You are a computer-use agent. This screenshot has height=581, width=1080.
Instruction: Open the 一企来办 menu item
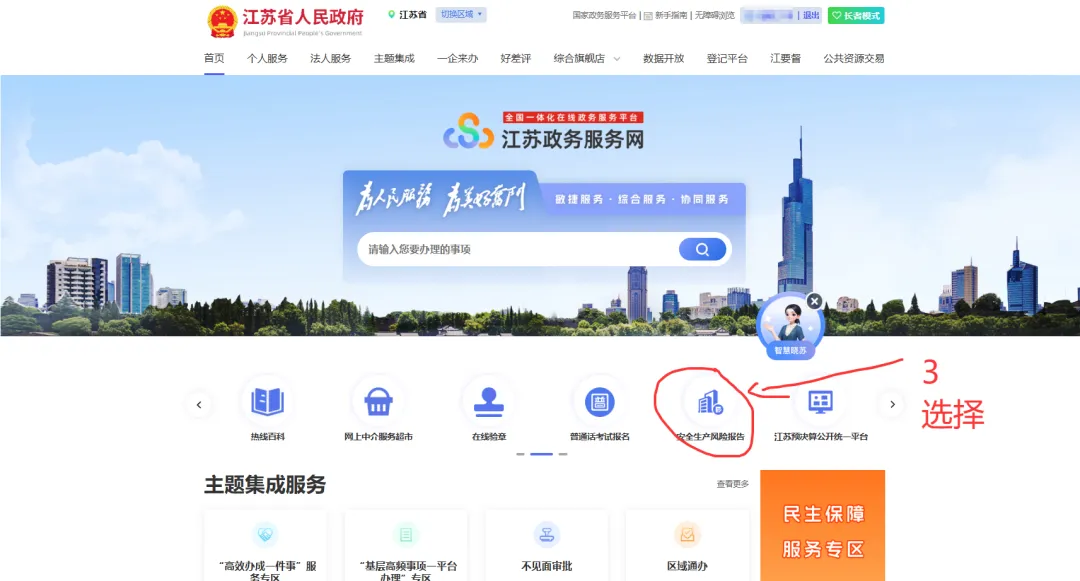[457, 59]
